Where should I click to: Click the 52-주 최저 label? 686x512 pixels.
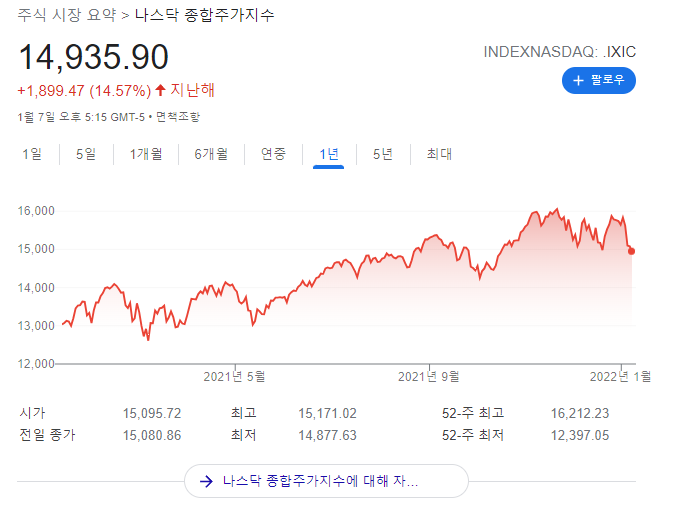pos(473,435)
